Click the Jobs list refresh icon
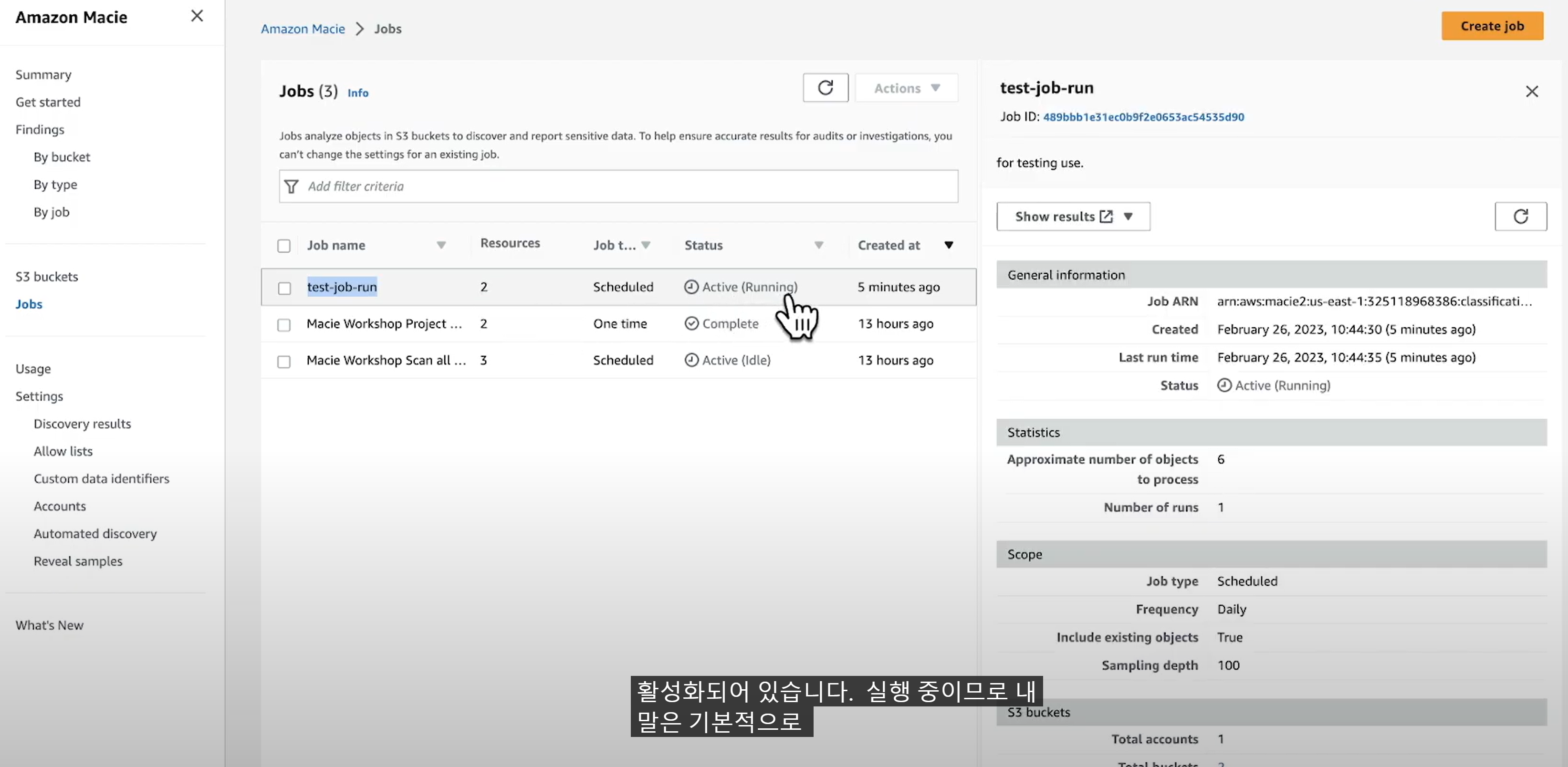 point(825,88)
